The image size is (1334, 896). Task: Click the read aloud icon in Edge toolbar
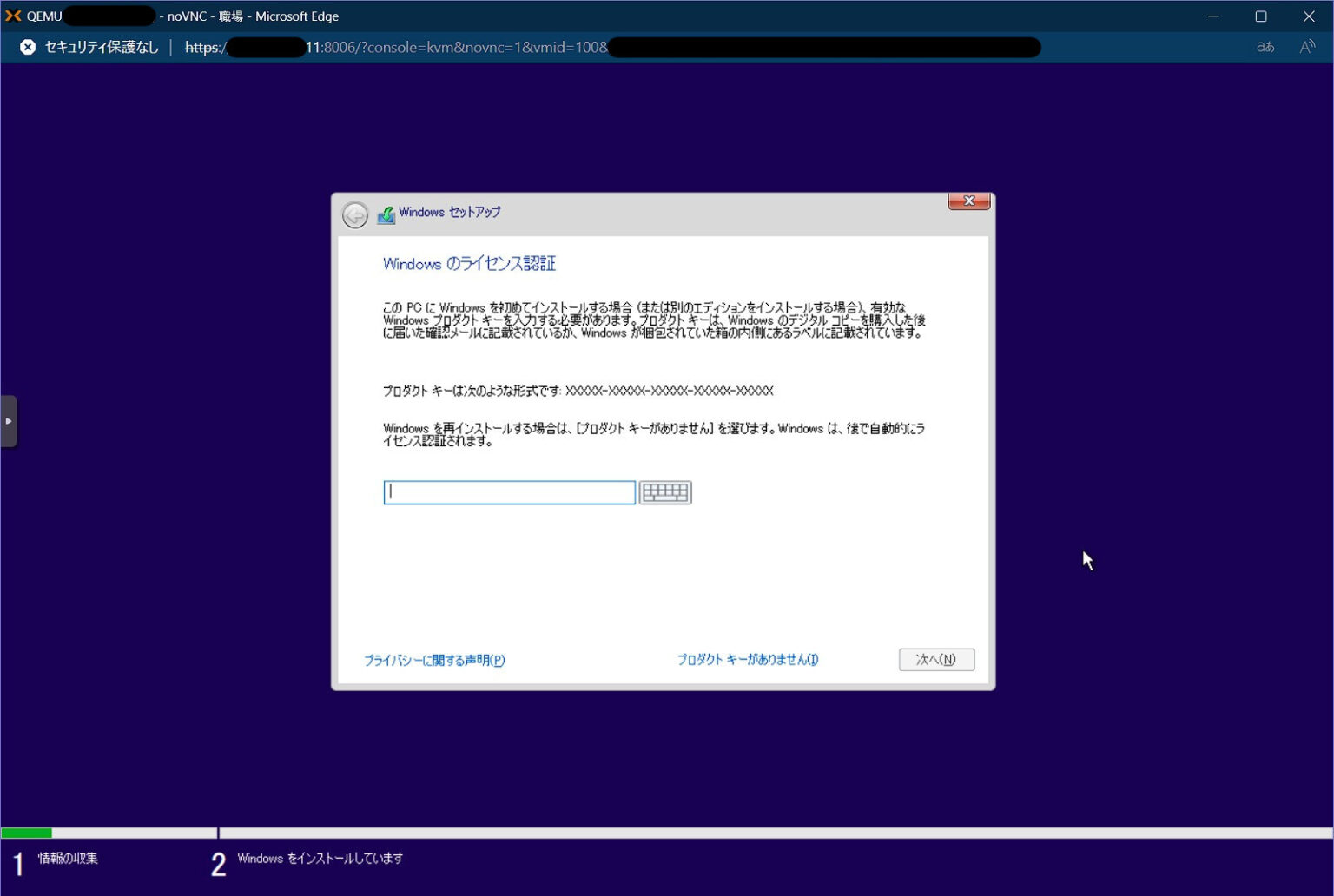[1307, 48]
